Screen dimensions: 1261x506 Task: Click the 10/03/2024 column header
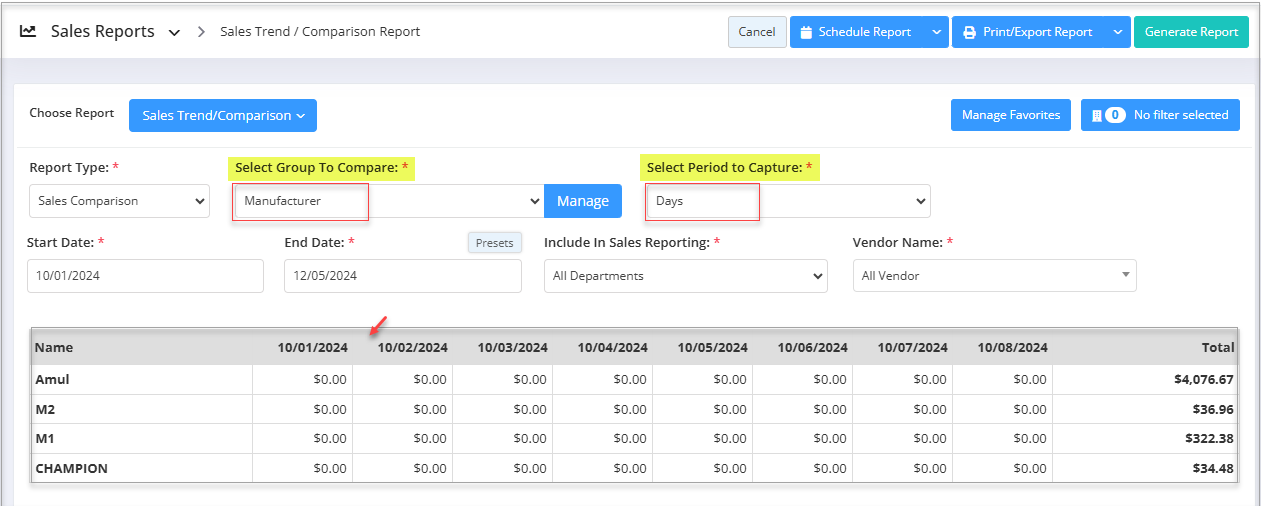click(x=513, y=348)
